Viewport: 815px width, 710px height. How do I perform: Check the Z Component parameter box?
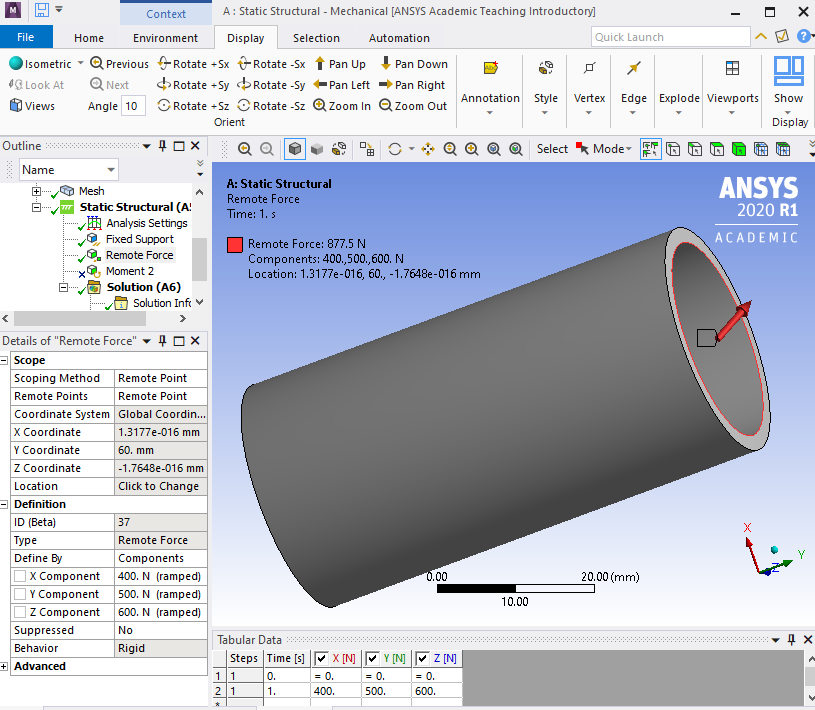pyautogui.click(x=20, y=612)
